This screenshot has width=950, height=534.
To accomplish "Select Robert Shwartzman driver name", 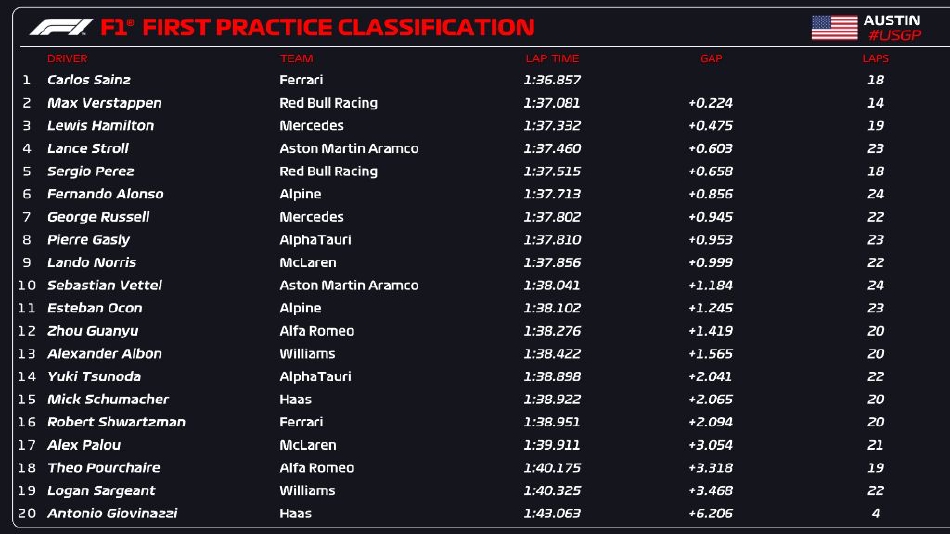I will (116, 422).
